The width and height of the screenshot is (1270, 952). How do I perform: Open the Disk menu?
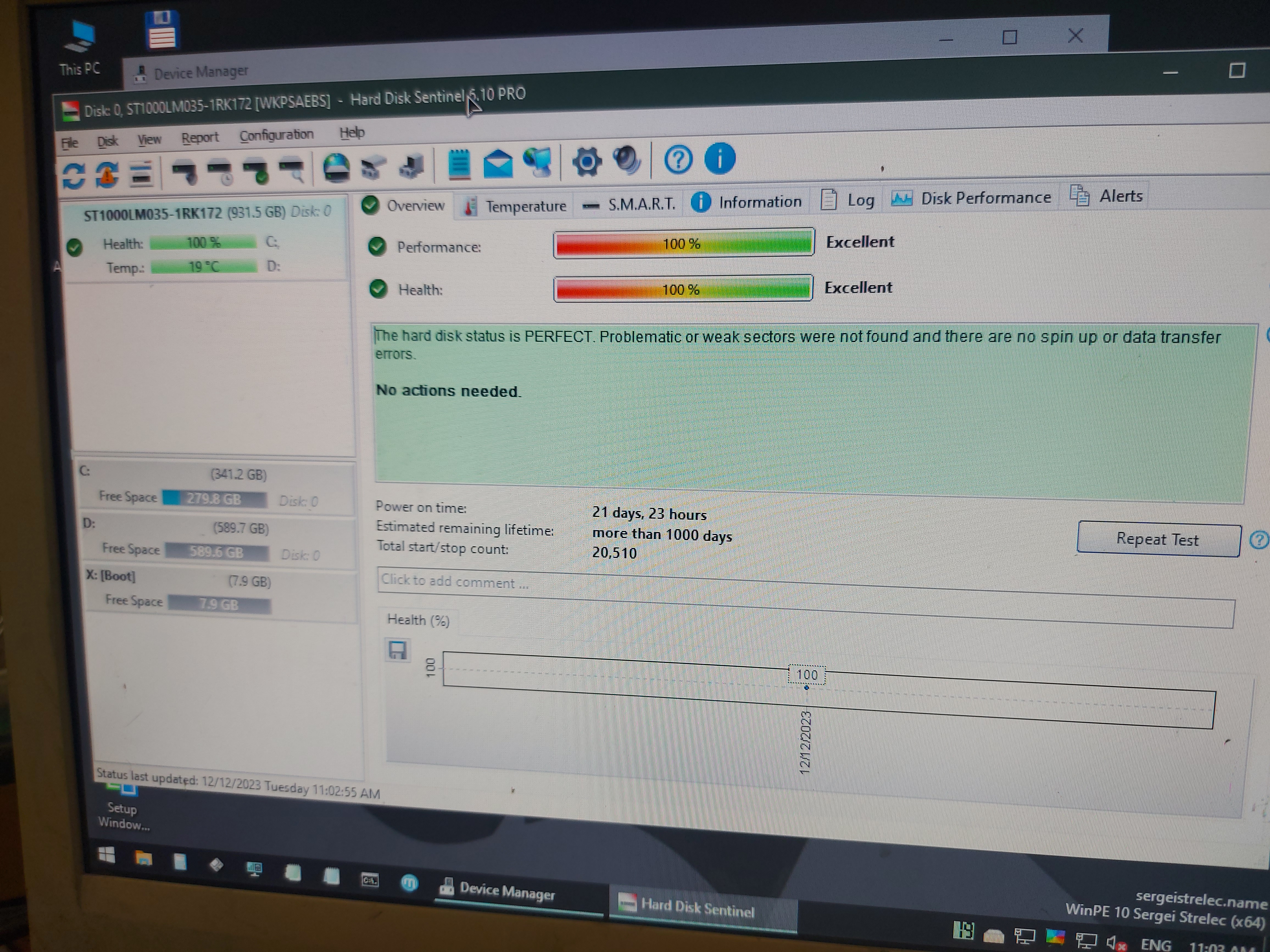(107, 141)
